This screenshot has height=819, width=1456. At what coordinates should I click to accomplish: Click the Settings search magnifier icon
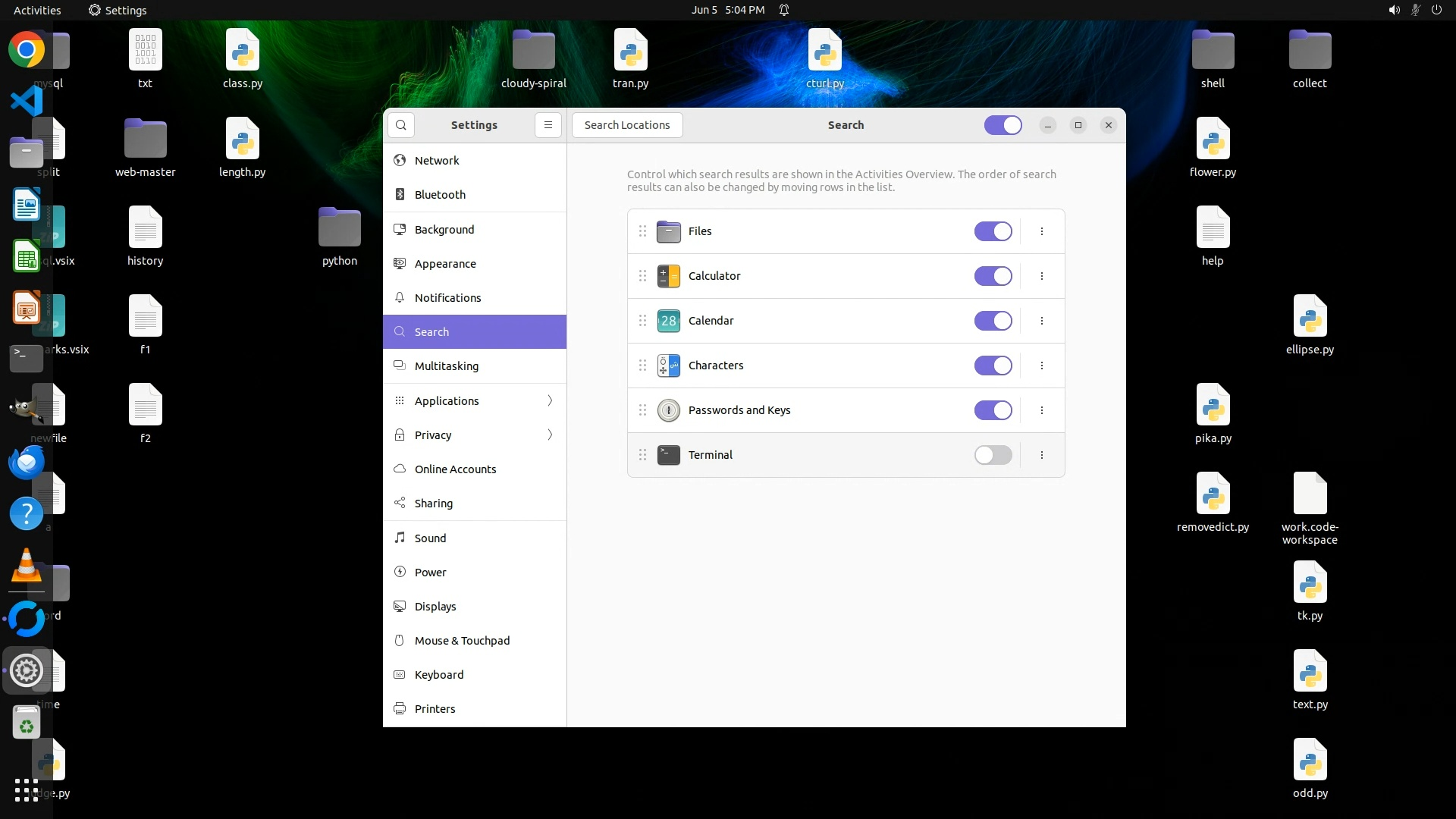click(x=401, y=125)
